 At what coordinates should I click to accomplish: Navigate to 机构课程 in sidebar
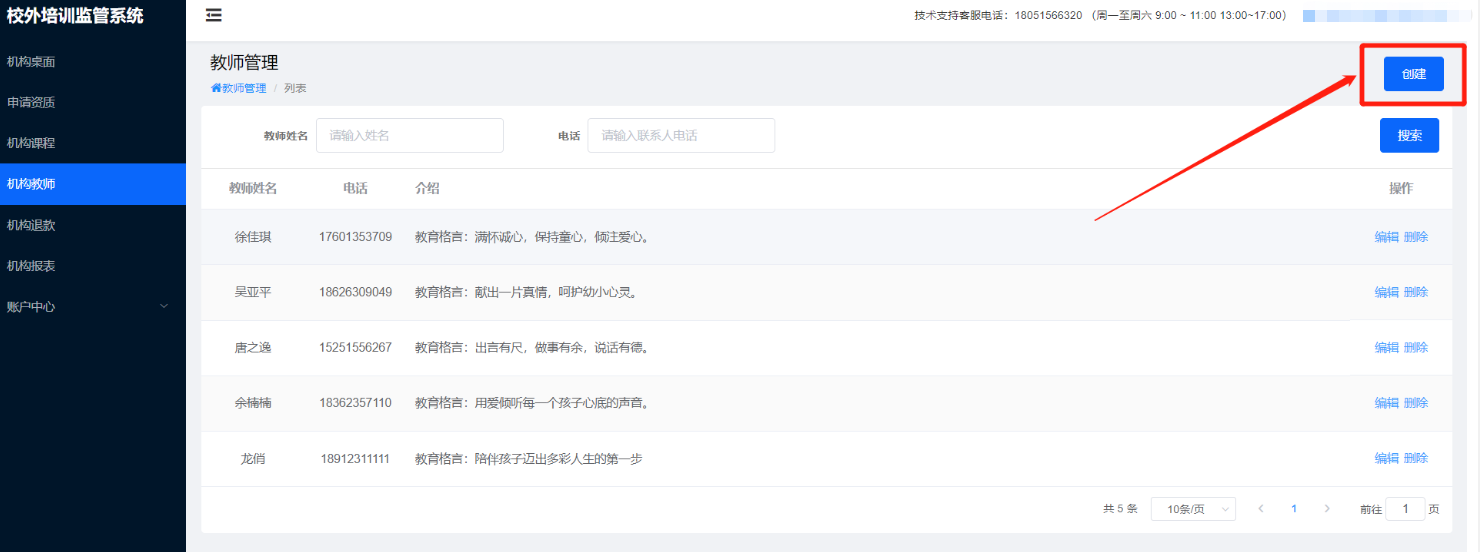[x=92, y=143]
